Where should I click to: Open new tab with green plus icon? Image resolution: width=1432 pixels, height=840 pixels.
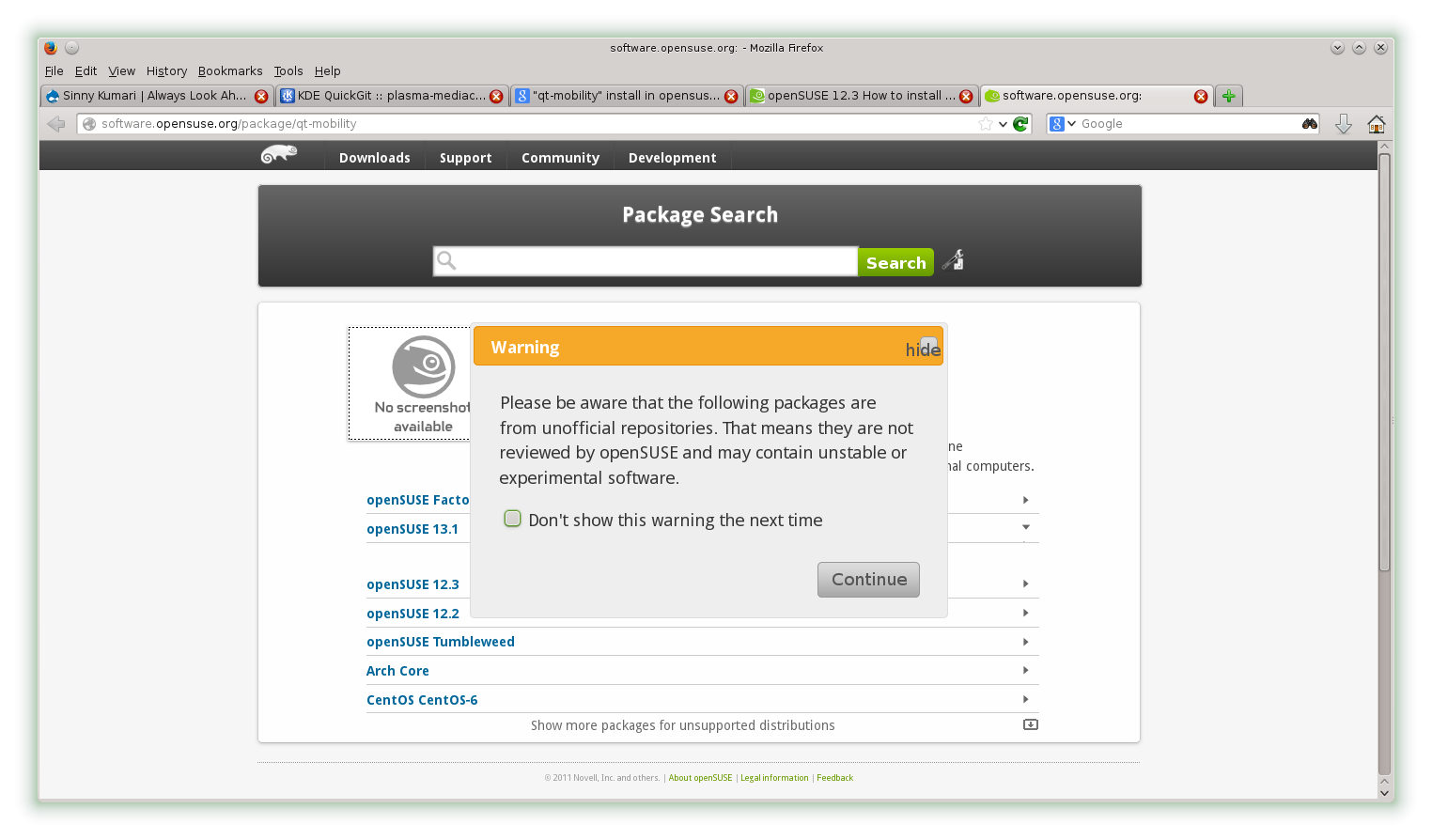click(x=1229, y=96)
